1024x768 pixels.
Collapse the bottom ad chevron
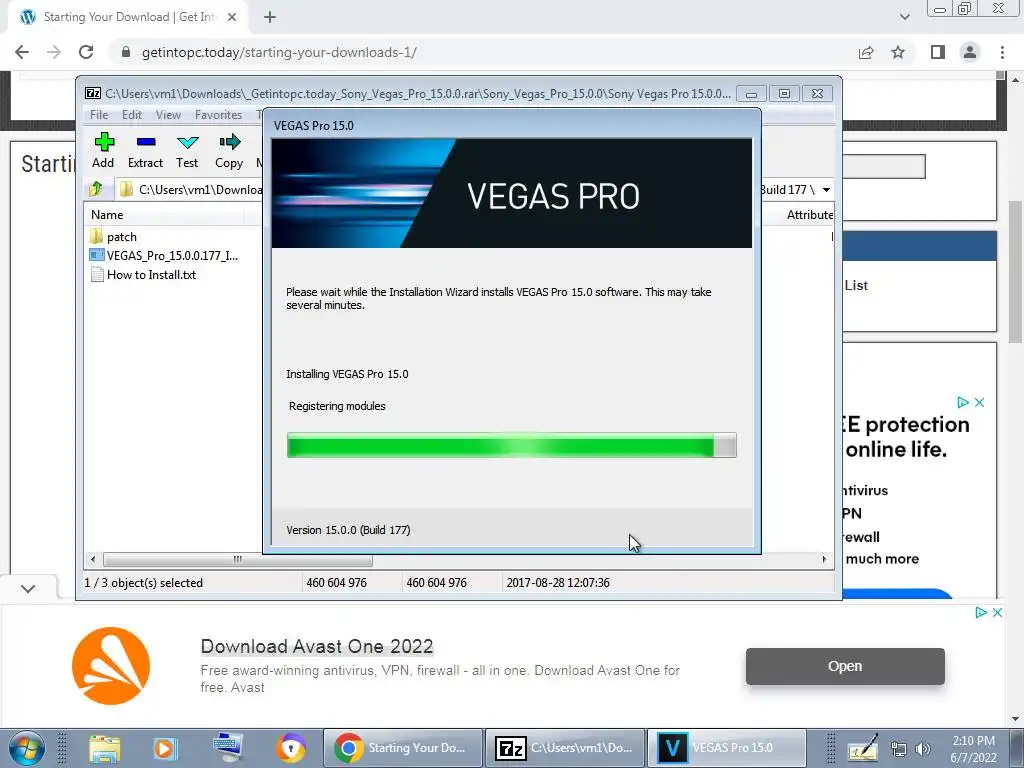tap(28, 589)
